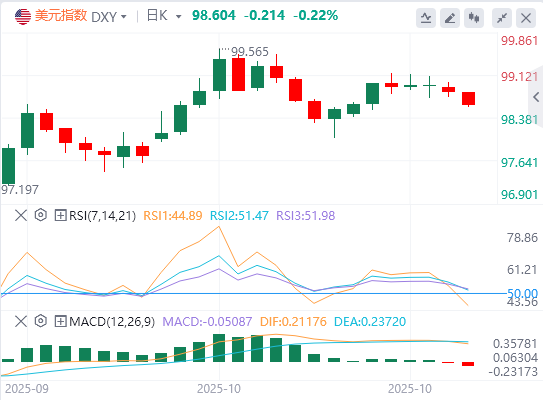543x400 pixels.
Task: Select the MACD(12,26,9) indicator label
Action: coord(112,321)
